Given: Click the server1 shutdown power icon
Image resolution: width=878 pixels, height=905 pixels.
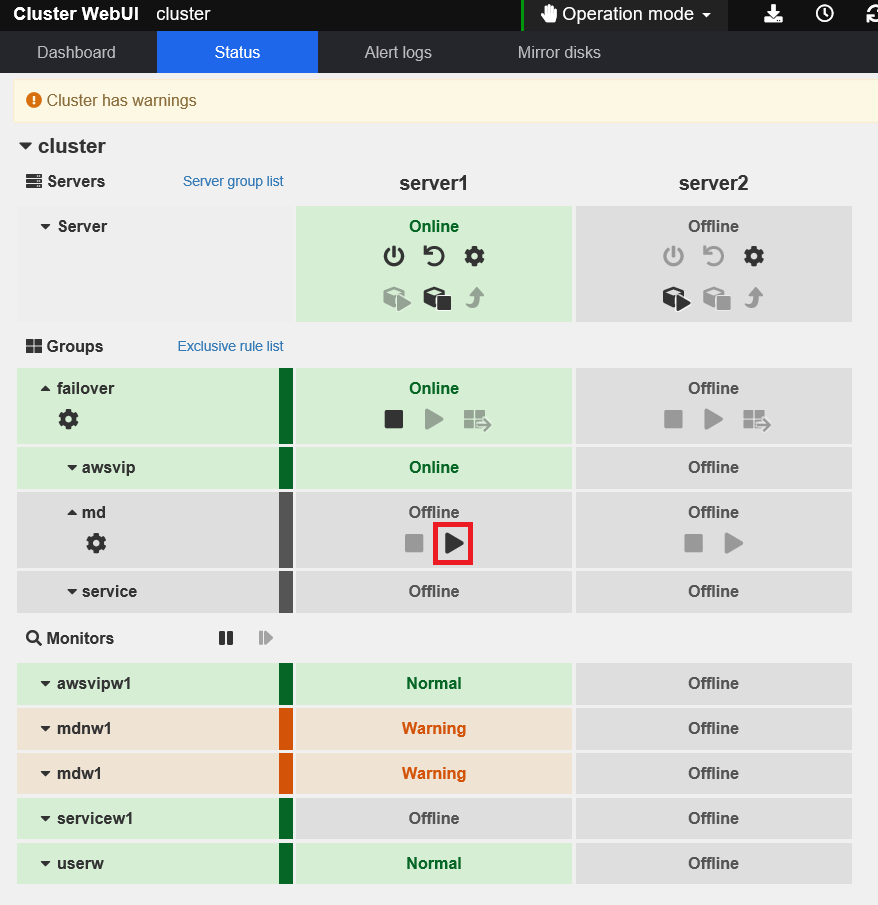Looking at the screenshot, I should tap(394, 257).
